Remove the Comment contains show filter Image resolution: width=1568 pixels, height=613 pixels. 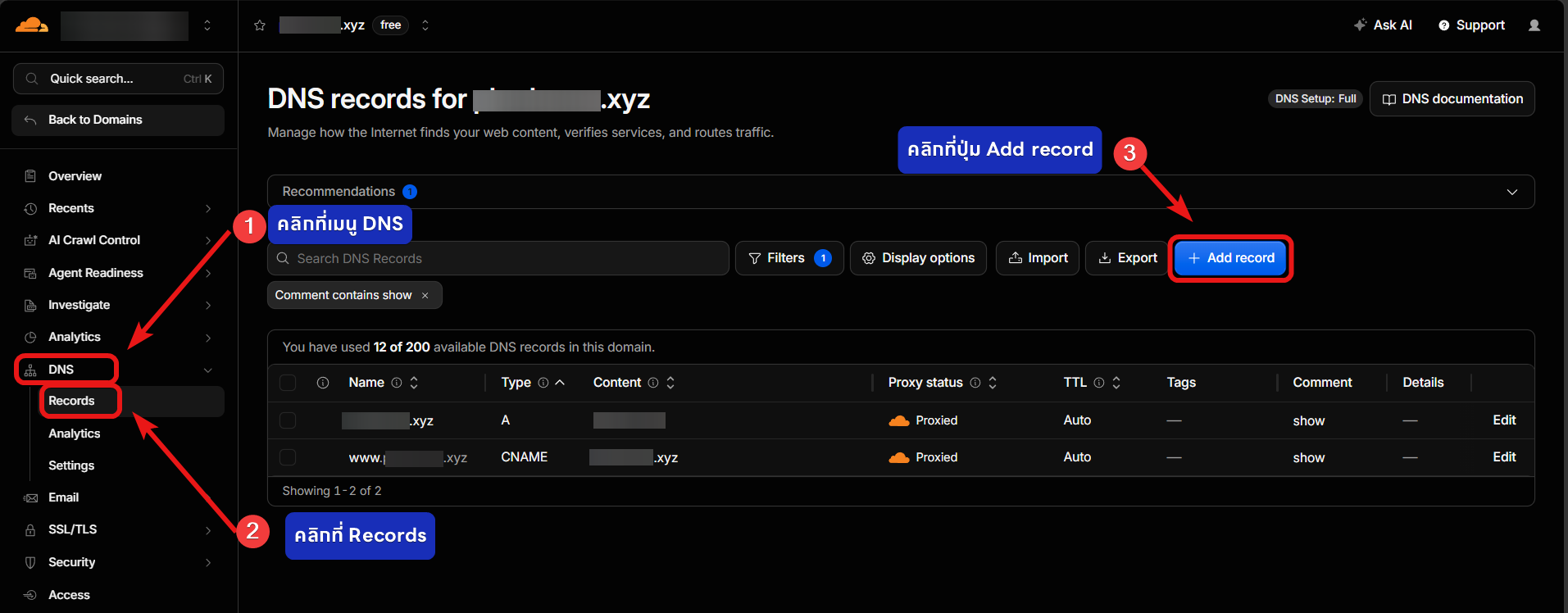tap(425, 295)
